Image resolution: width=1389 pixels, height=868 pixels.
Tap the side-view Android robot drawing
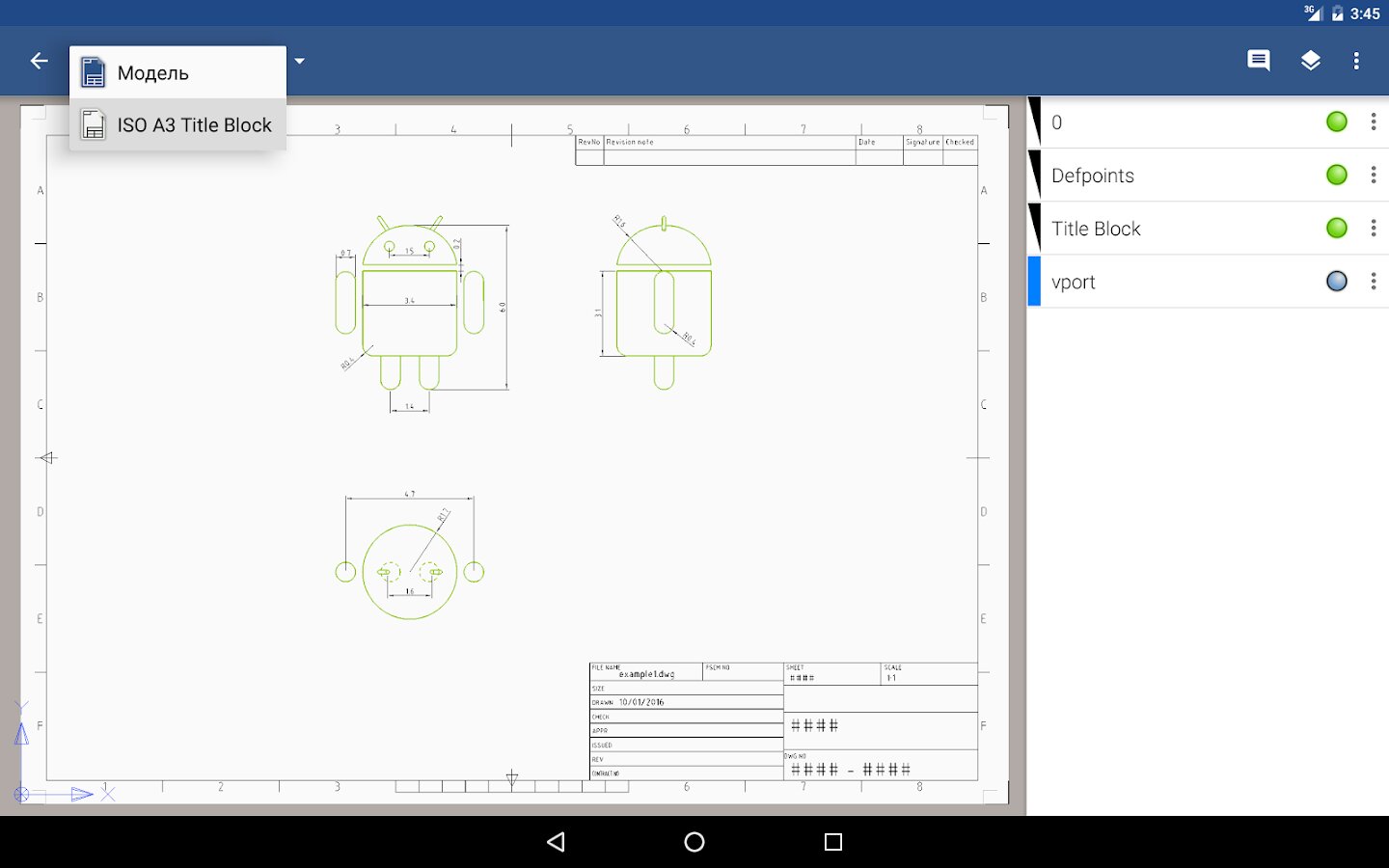coord(664,305)
